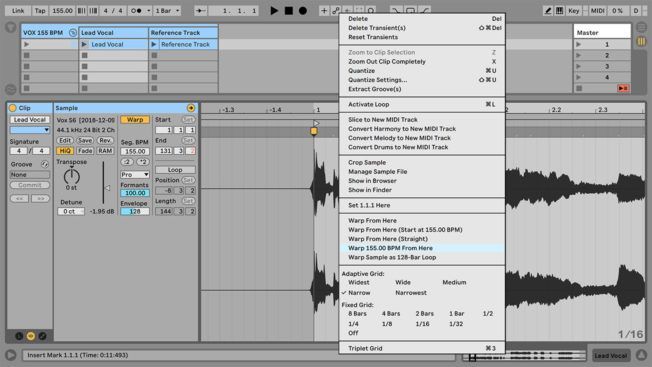The height and width of the screenshot is (367, 652).
Task: Click the preview play icon in status bar
Action: [x=11, y=355]
